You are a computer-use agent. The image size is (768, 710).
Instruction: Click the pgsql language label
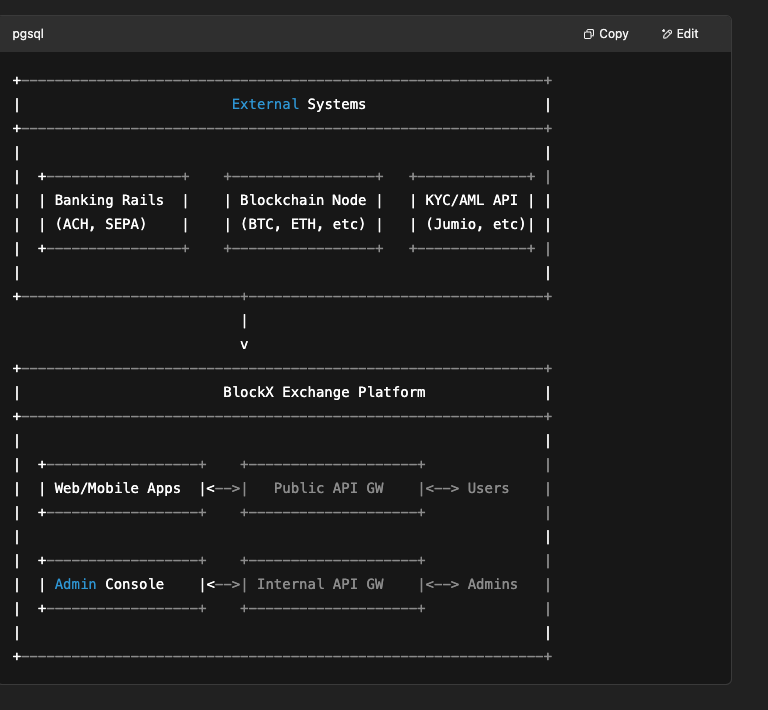click(28, 34)
